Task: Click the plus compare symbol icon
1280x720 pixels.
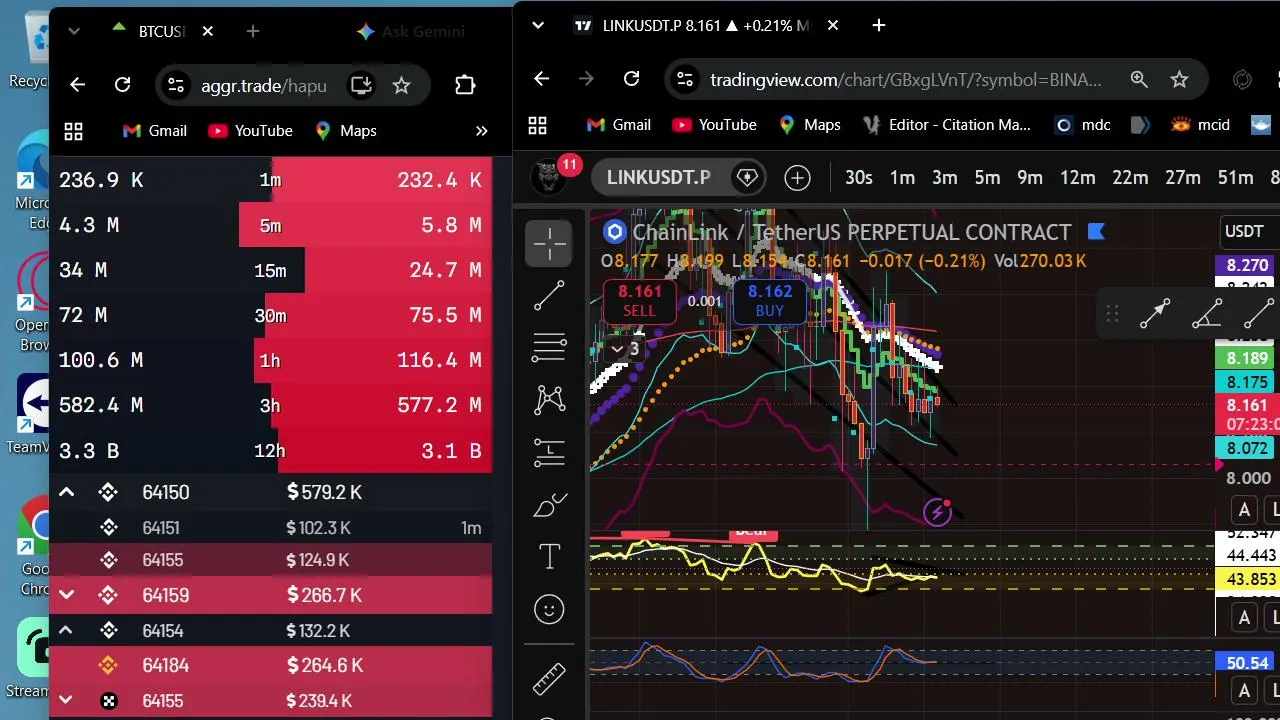Action: 797,178
